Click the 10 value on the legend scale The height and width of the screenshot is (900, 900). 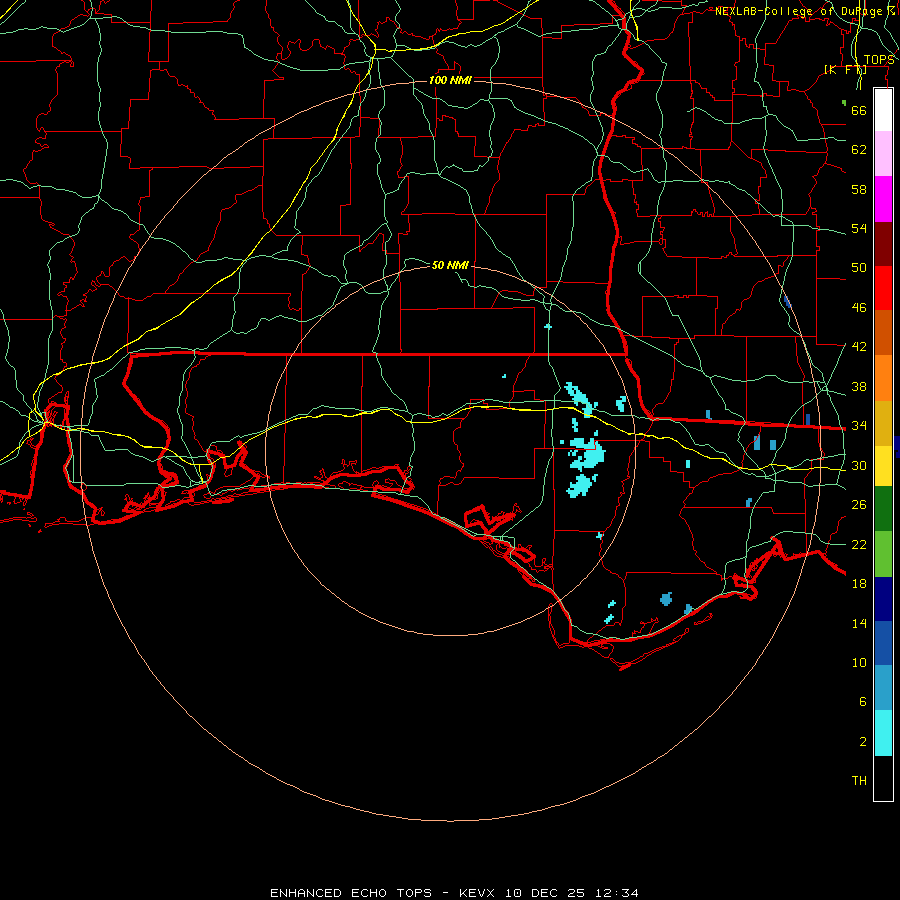point(859,663)
